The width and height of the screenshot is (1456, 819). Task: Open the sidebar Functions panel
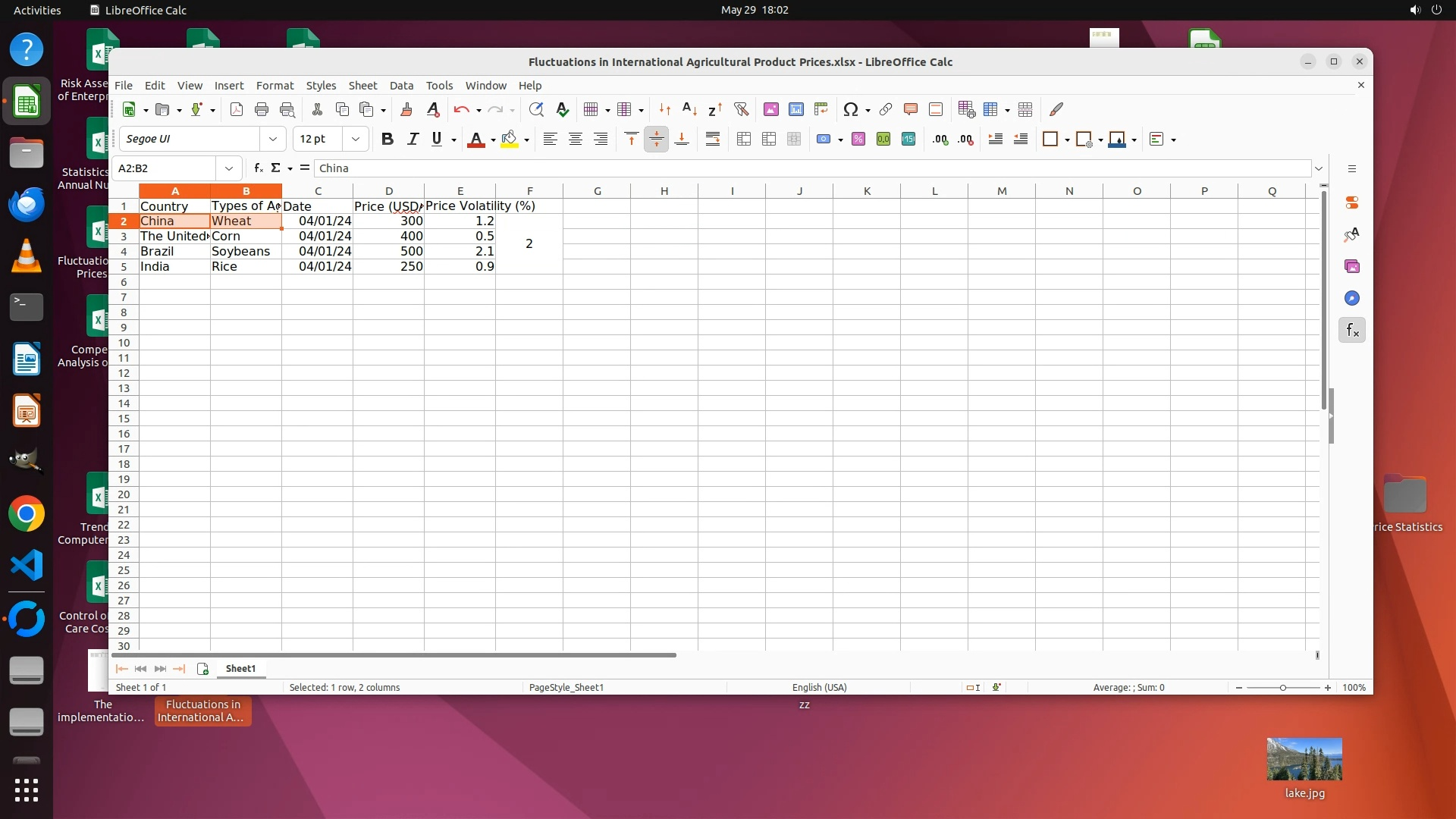click(x=1352, y=331)
